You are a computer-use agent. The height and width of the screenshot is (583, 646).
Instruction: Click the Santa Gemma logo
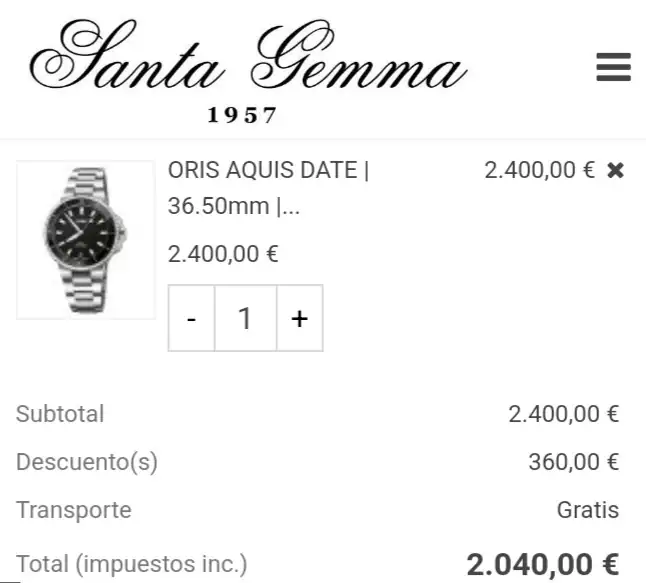click(248, 62)
